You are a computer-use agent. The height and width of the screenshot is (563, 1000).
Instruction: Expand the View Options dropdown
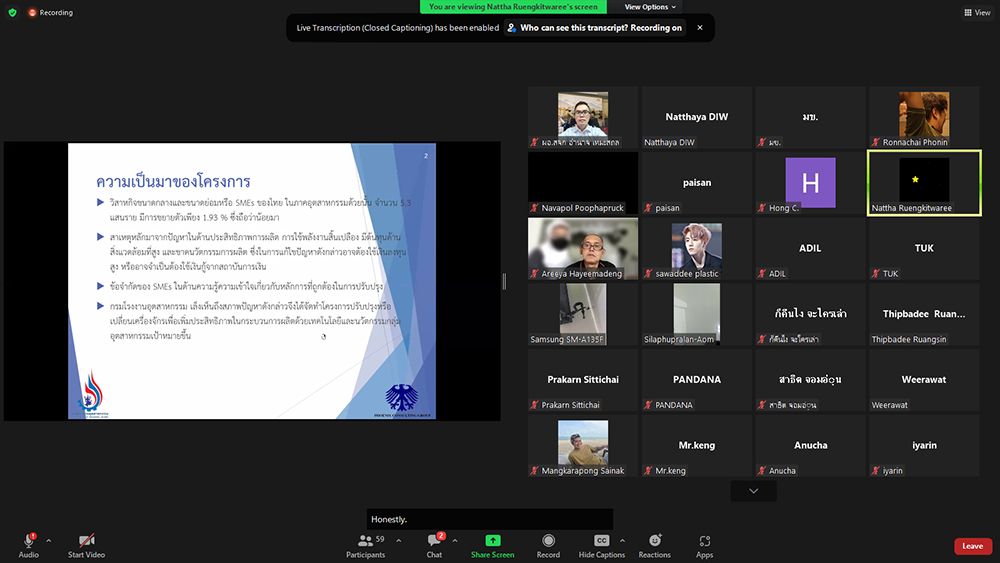651,7
